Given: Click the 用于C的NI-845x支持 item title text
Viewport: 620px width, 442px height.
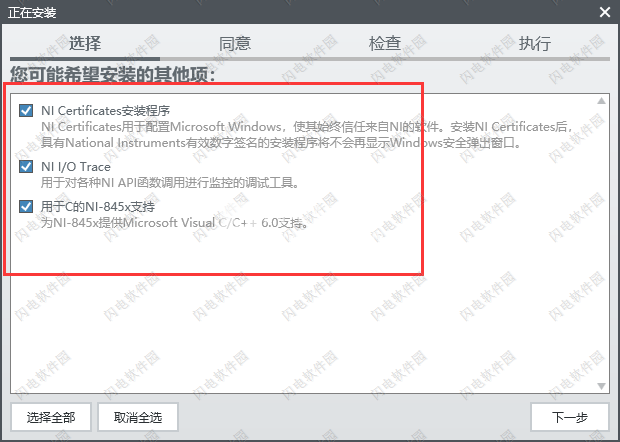Looking at the screenshot, I should 98,207.
